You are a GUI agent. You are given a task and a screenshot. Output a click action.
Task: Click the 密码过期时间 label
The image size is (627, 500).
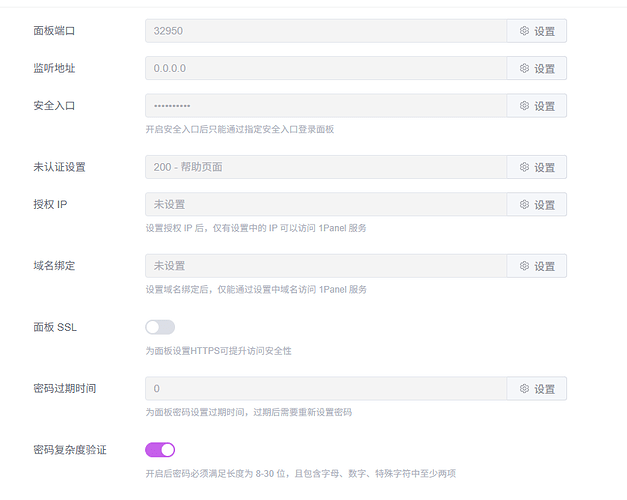click(64, 388)
